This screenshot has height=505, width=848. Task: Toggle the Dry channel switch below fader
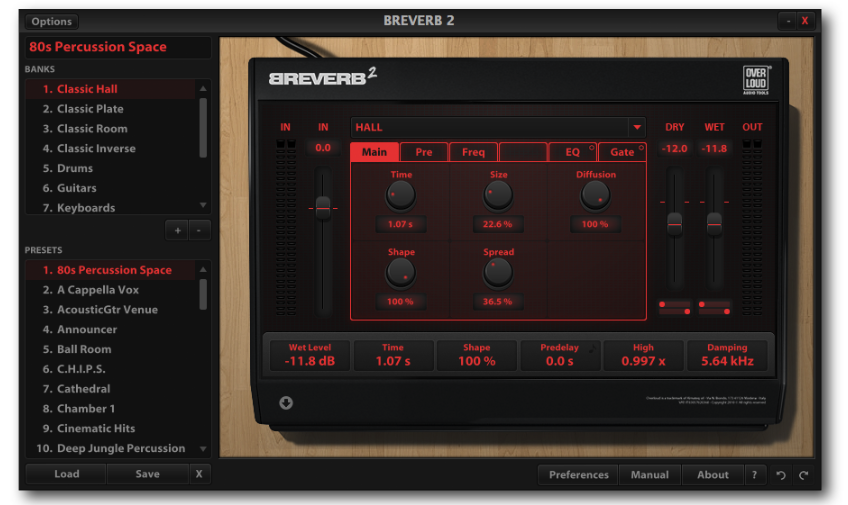pyautogui.click(x=674, y=308)
